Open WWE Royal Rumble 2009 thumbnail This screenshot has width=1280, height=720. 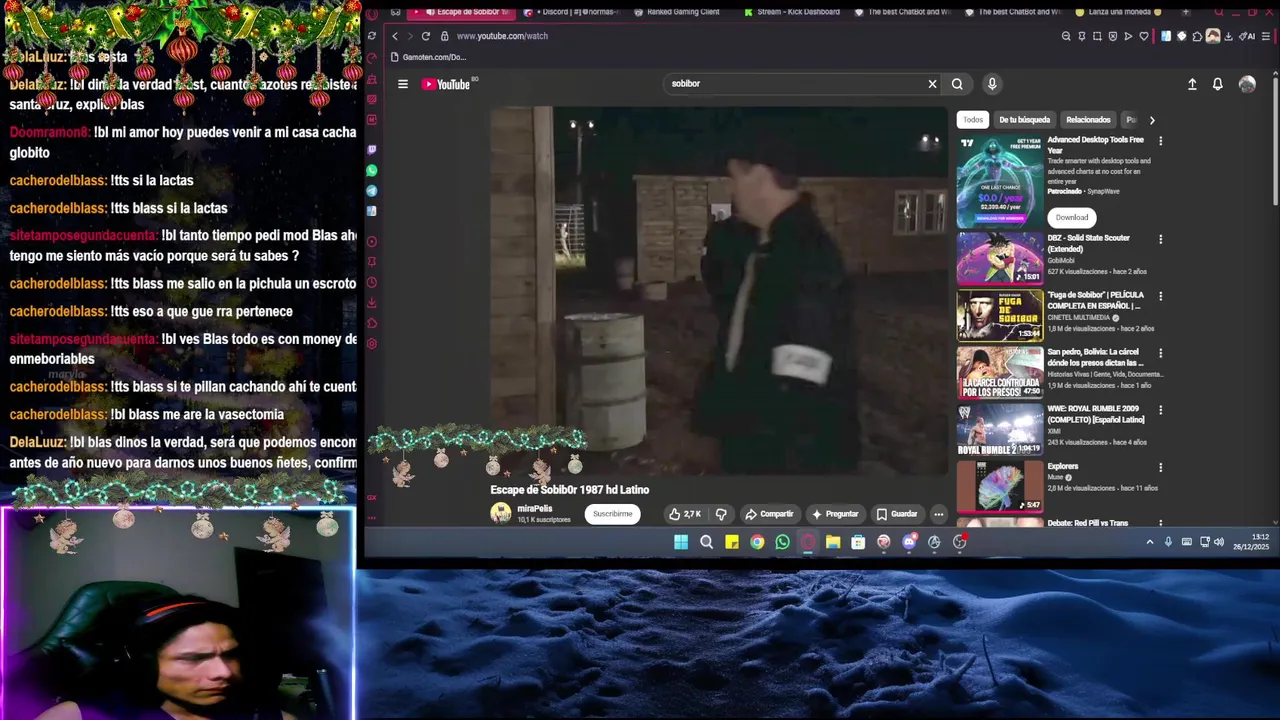[1000, 430]
